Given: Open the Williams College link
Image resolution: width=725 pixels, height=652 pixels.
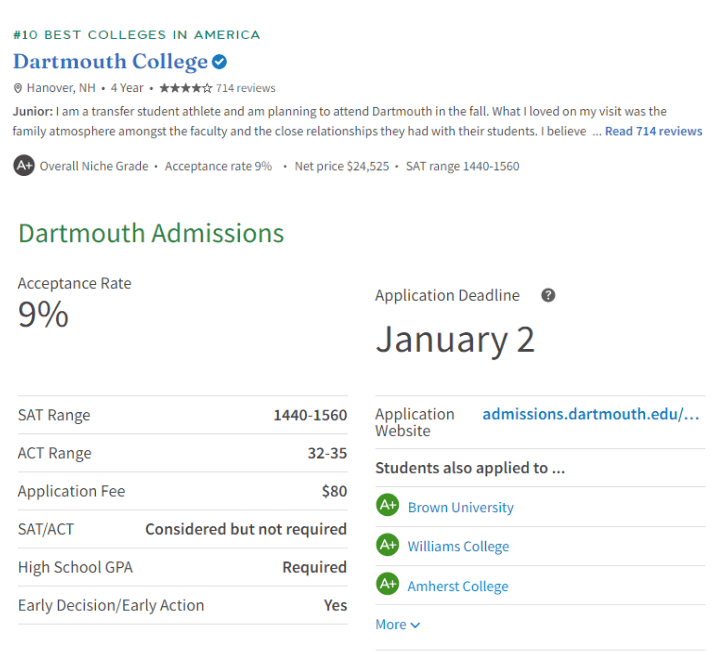Looking at the screenshot, I should click(458, 547).
